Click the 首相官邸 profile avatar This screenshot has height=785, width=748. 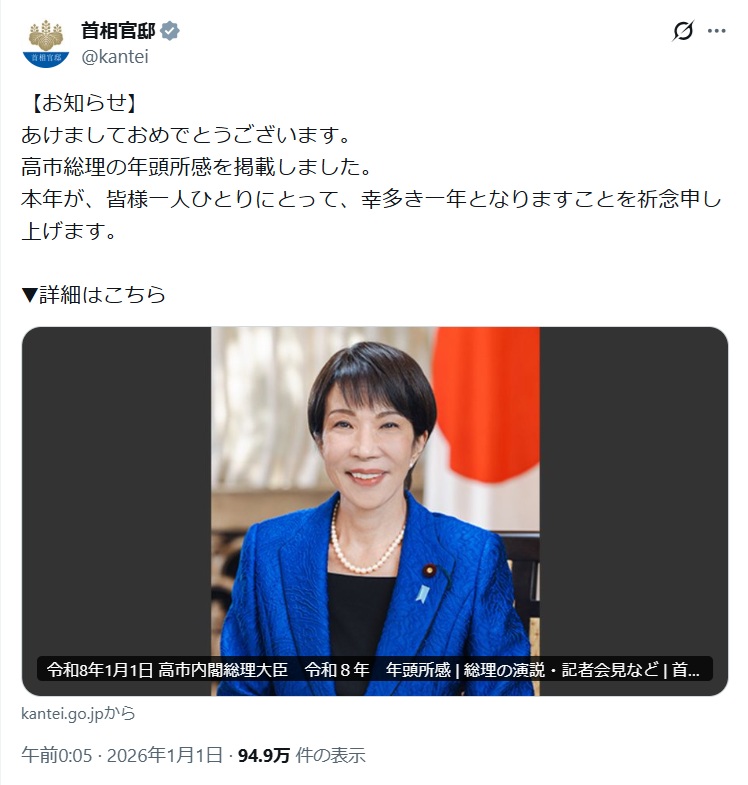pos(46,44)
